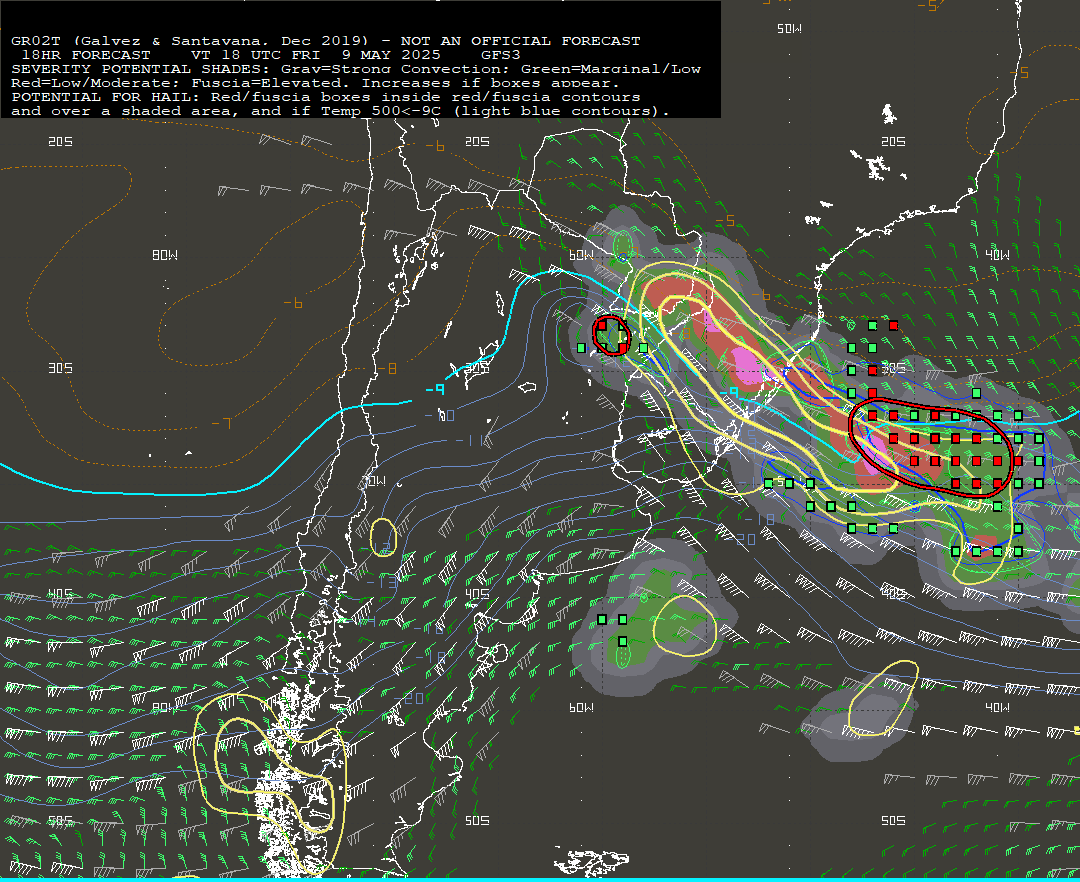
Task: Click the 'GFS3' model label
Action: (501, 55)
